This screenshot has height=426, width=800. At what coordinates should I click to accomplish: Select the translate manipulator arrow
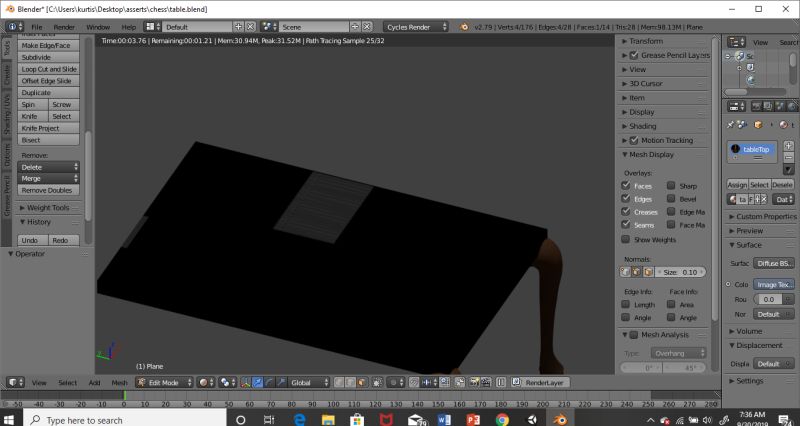[x=258, y=382]
